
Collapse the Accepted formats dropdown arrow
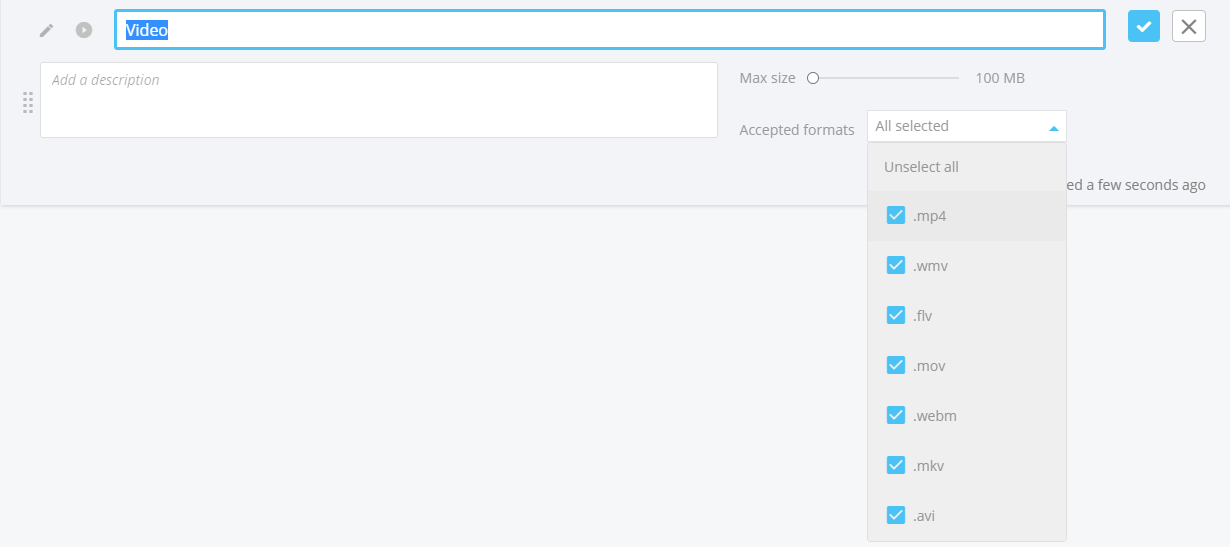[x=1053, y=128]
